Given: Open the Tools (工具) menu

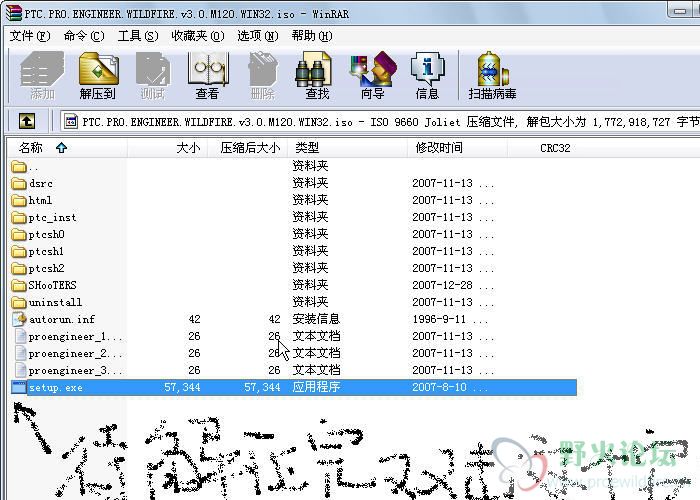Looking at the screenshot, I should [138, 36].
